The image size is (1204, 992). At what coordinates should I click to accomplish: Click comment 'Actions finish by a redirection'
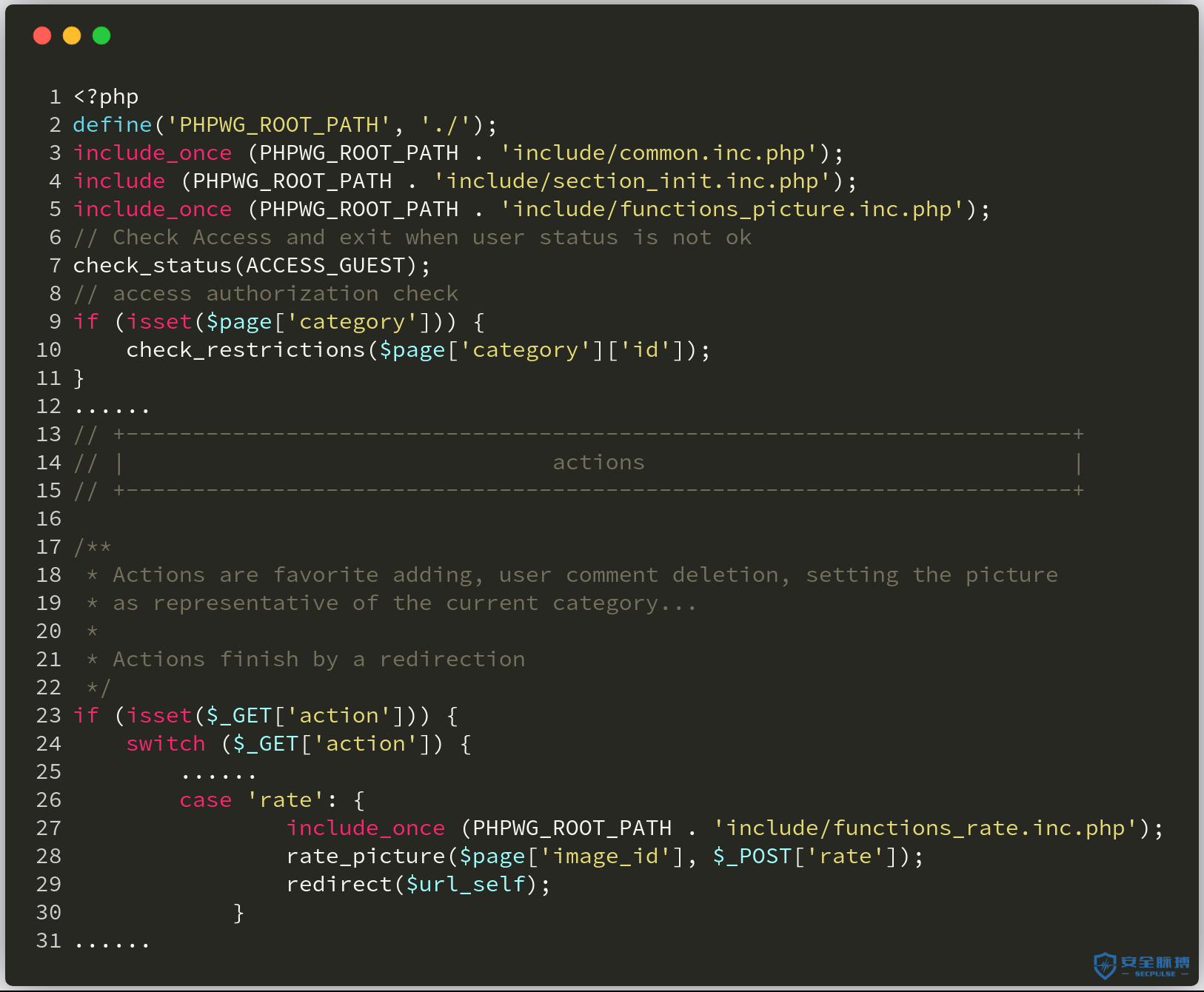point(319,659)
